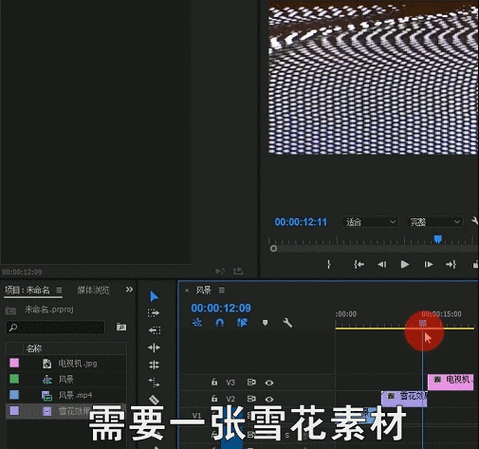
Task: Click Go to Out point button
Action: [x=451, y=264]
